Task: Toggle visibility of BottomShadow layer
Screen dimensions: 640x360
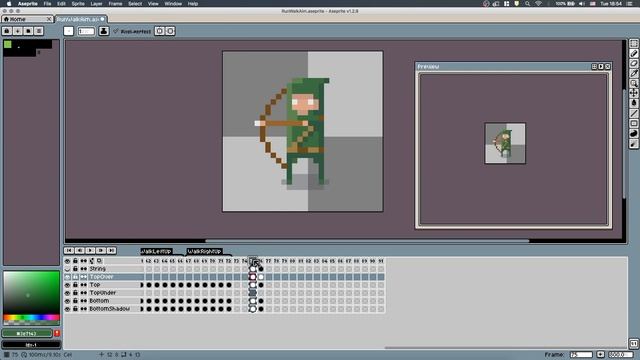Action: click(67, 309)
